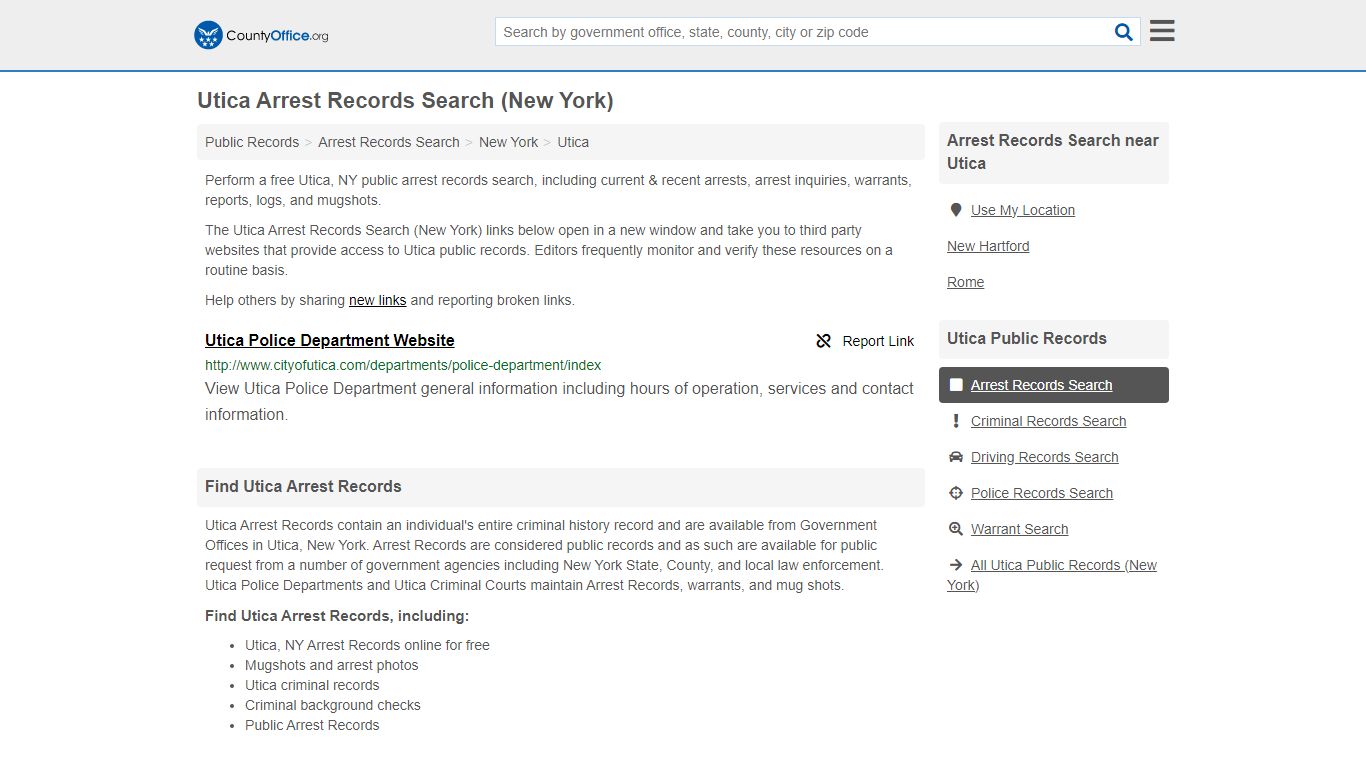Click 'Find Utica Arrest Records' heading
1366x768 pixels.
pyautogui.click(x=303, y=487)
